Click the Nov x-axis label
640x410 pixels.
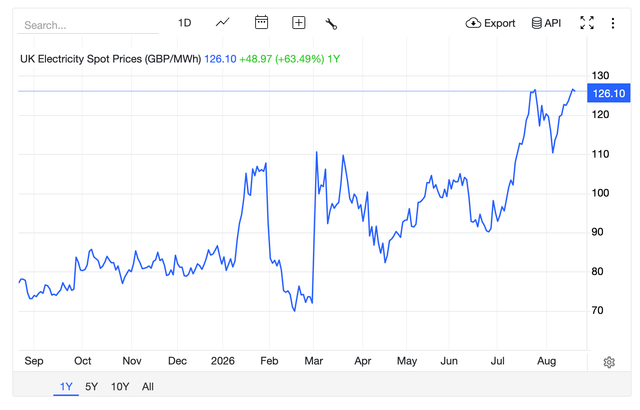pos(132,361)
